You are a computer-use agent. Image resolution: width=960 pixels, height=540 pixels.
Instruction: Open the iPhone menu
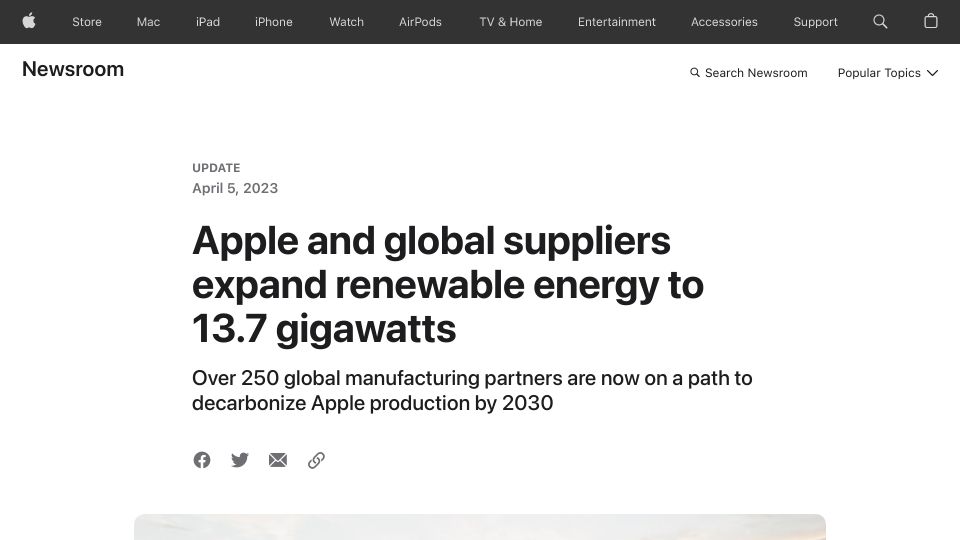tap(274, 22)
